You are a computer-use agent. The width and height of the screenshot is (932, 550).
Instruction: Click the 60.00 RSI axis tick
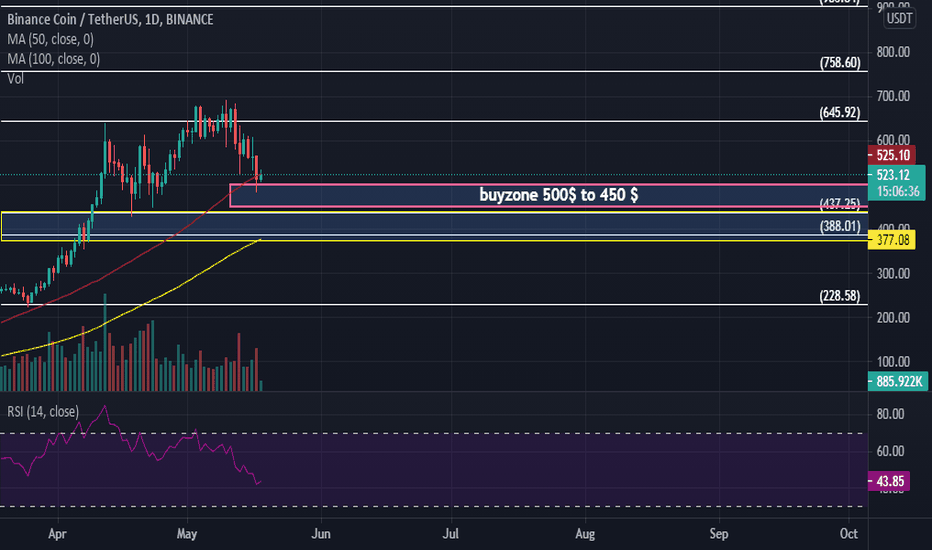(890, 451)
